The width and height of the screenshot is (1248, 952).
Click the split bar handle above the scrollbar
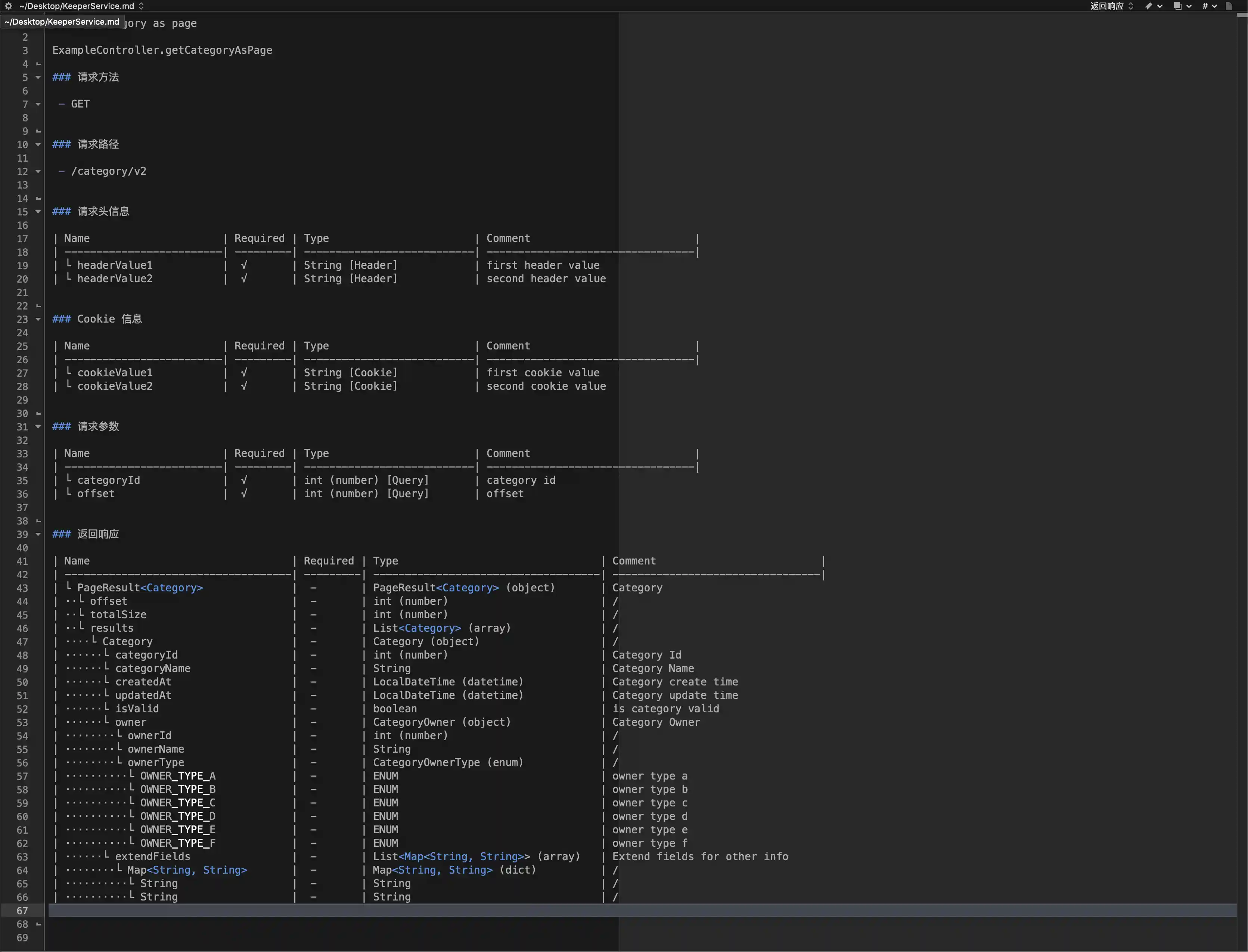1242,15
